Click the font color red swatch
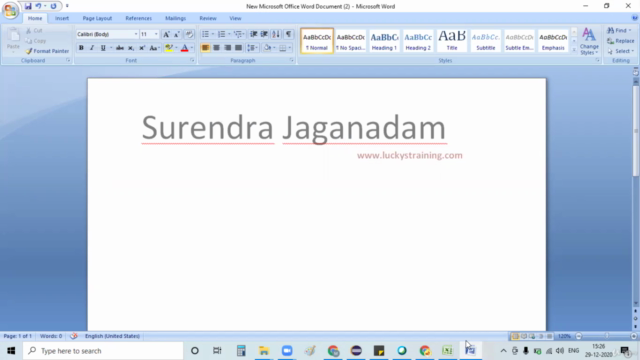This screenshot has width=640, height=360. (x=184, y=48)
